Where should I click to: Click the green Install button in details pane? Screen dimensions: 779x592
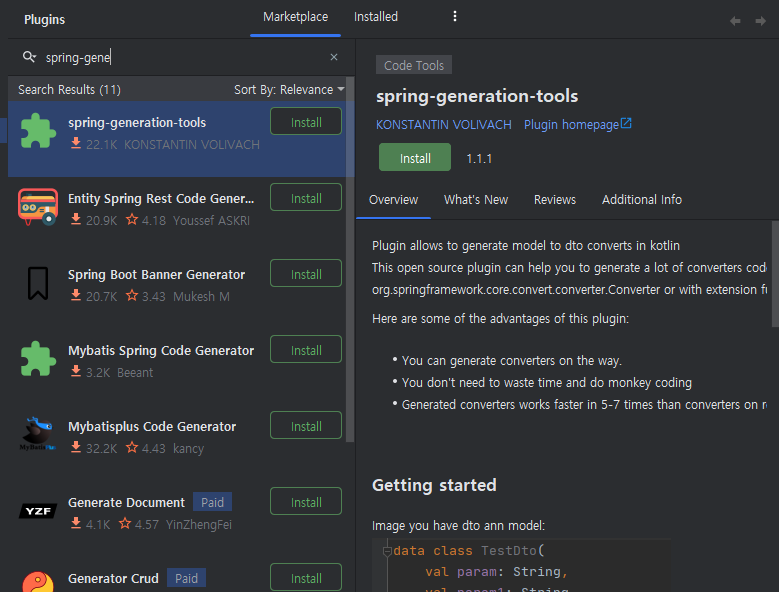point(415,157)
